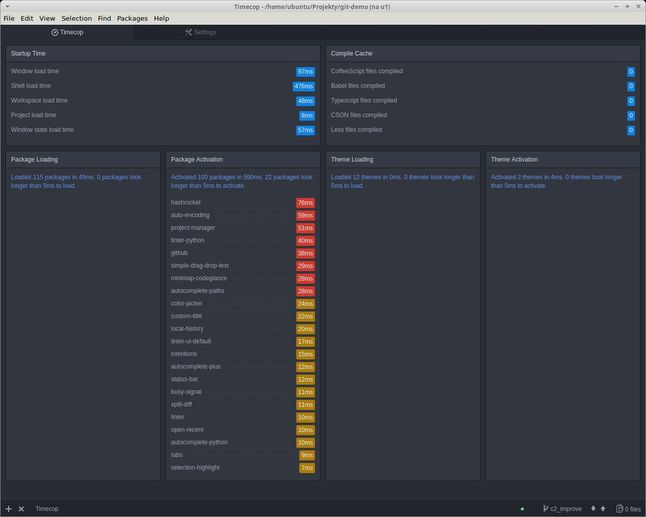Screen dimensions: 646x517
Task: Click the git push up-arrow icon
Action: coord(603,509)
